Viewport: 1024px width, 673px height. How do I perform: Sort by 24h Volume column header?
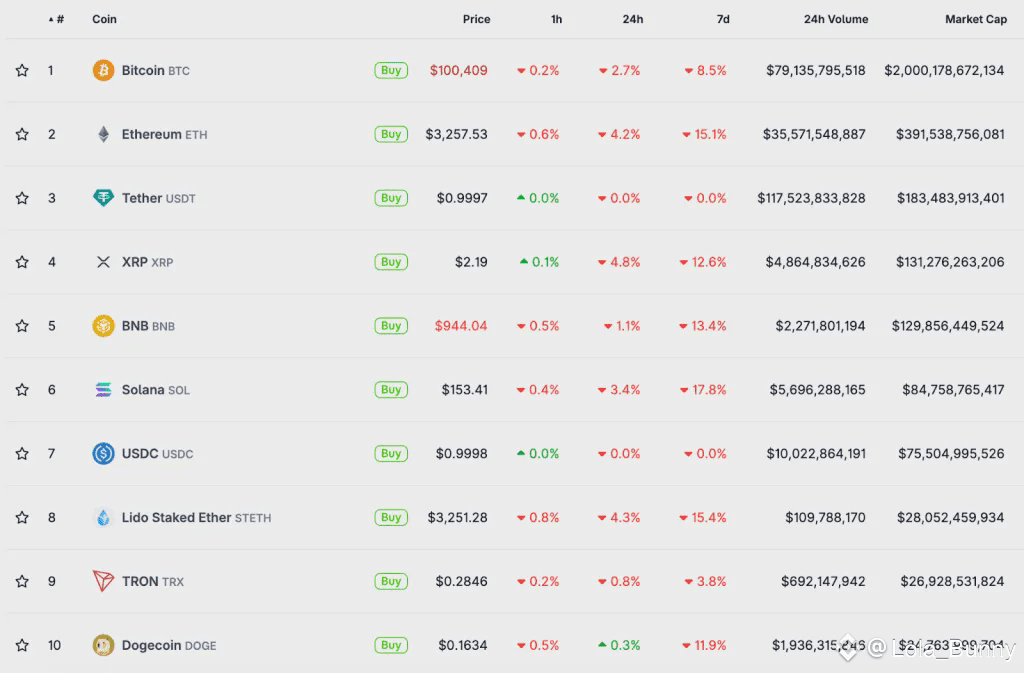(835, 19)
